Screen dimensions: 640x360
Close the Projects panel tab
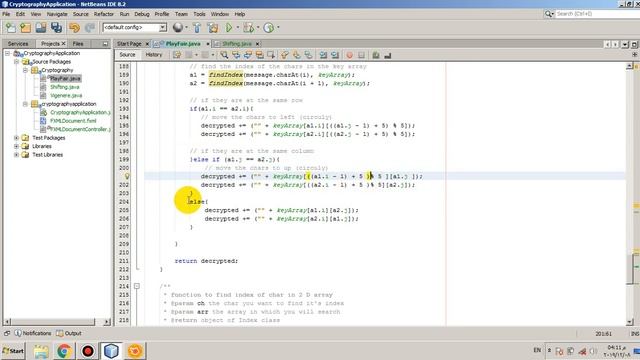pos(64,44)
